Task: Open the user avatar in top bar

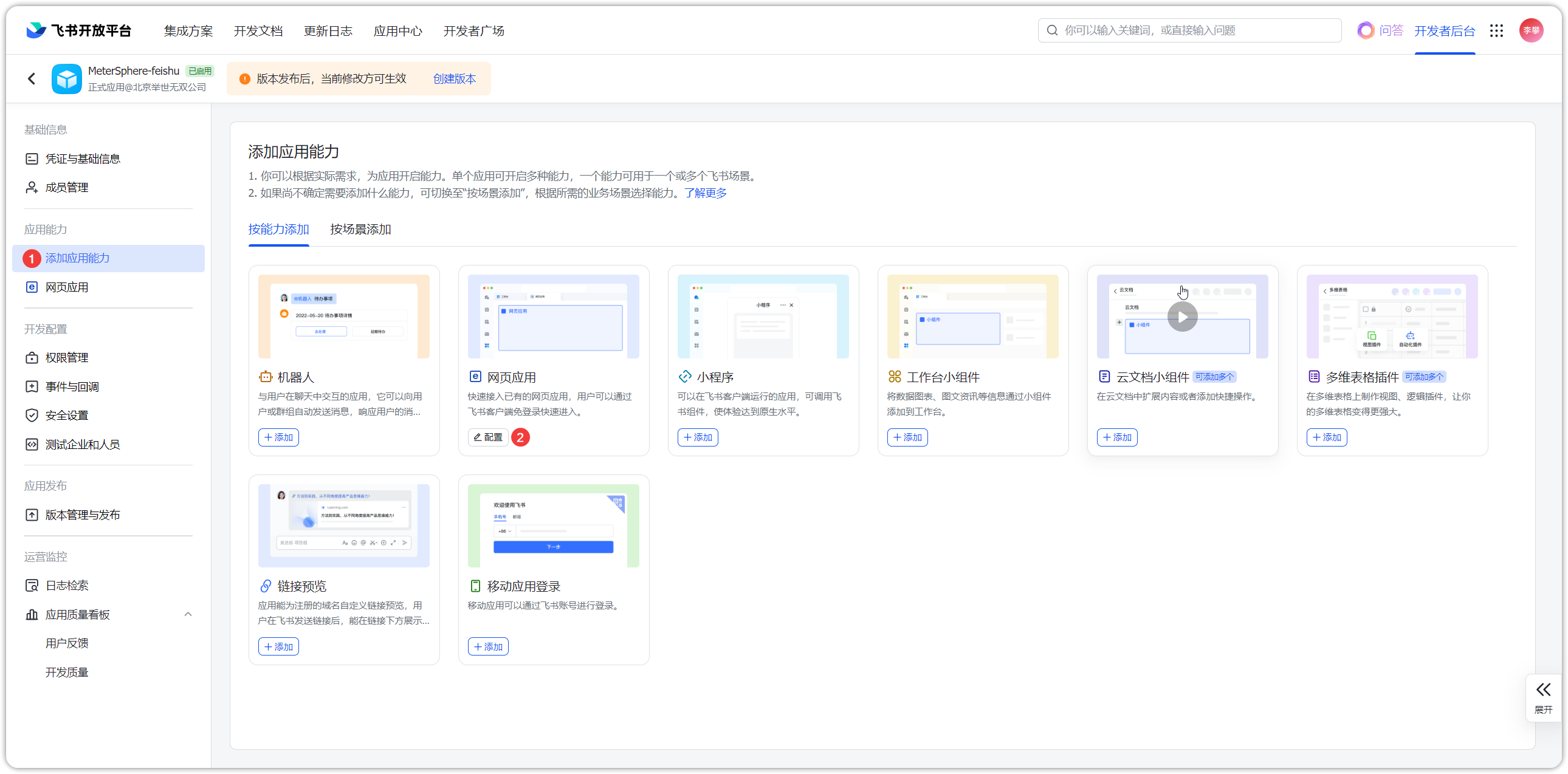Action: click(x=1531, y=30)
